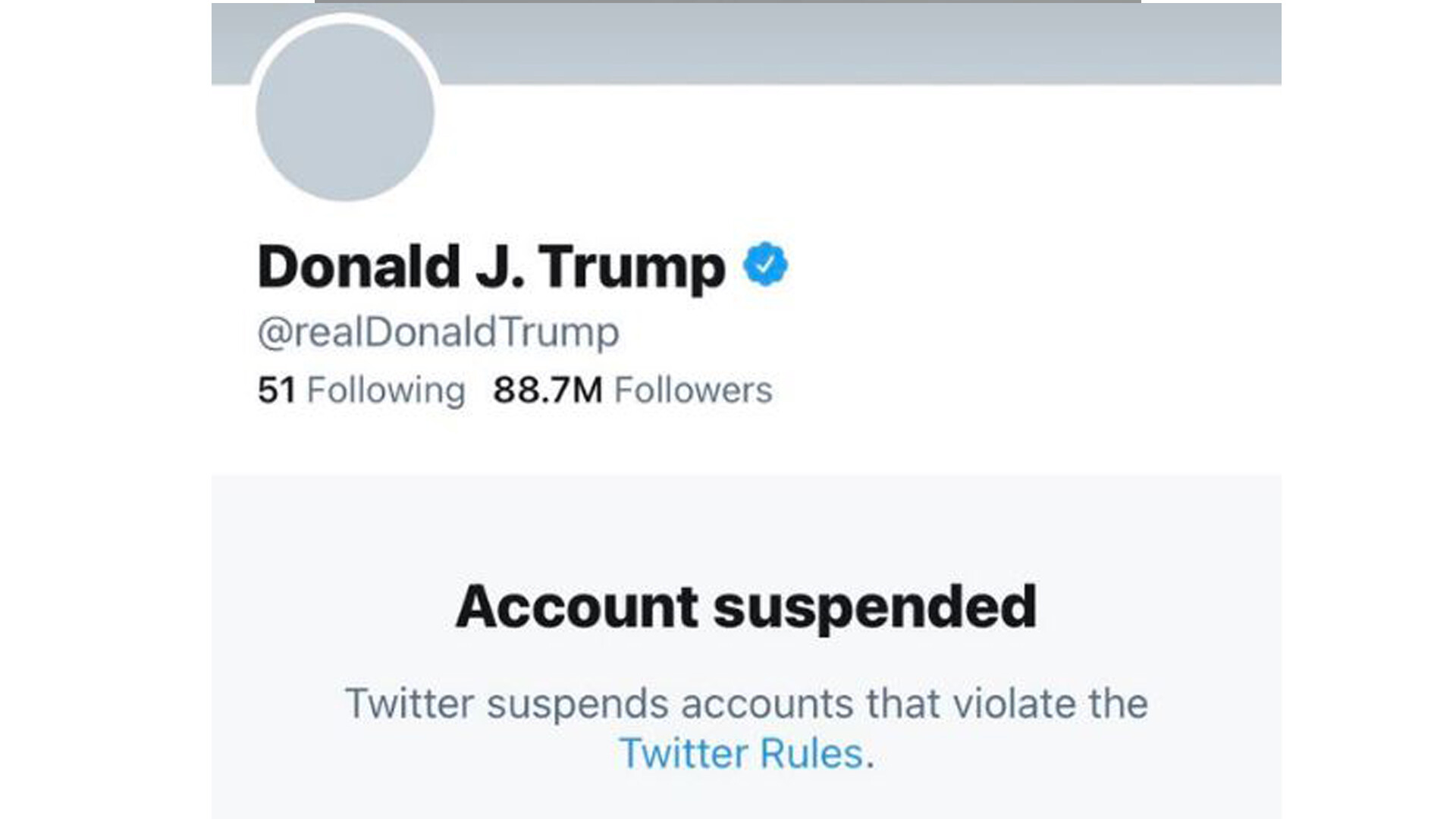Click the word 'Account' in the heading

(x=577, y=607)
